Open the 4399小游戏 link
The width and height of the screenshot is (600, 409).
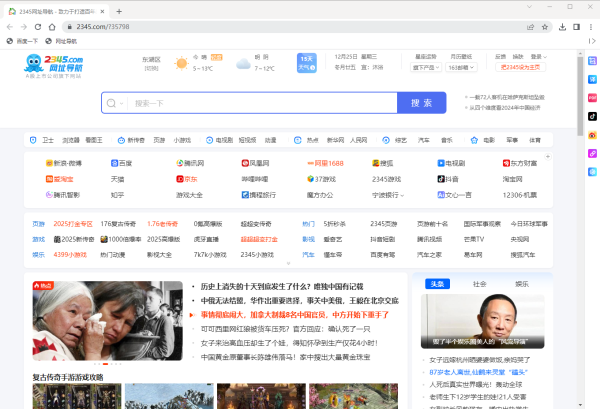tap(70, 255)
